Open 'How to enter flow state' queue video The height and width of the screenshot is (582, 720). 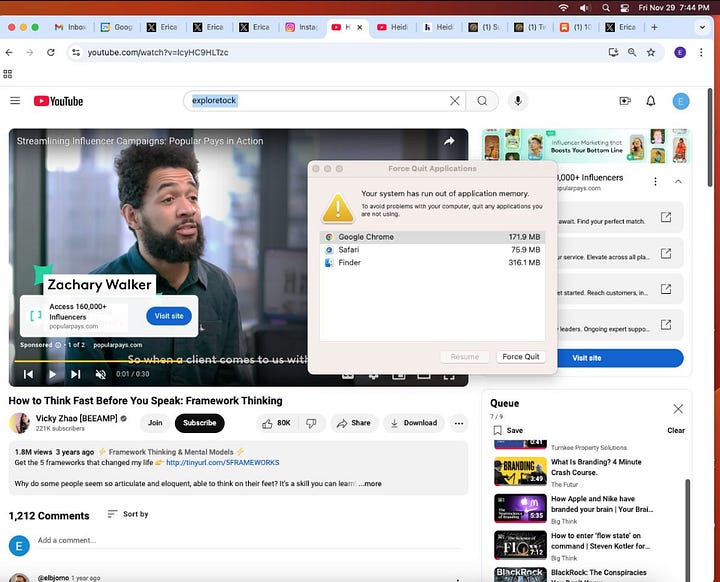click(x=574, y=546)
